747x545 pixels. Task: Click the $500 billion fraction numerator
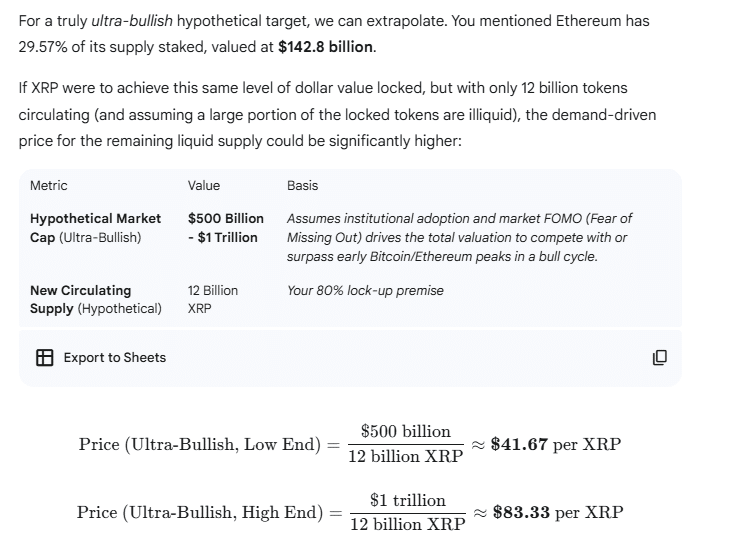tap(405, 431)
